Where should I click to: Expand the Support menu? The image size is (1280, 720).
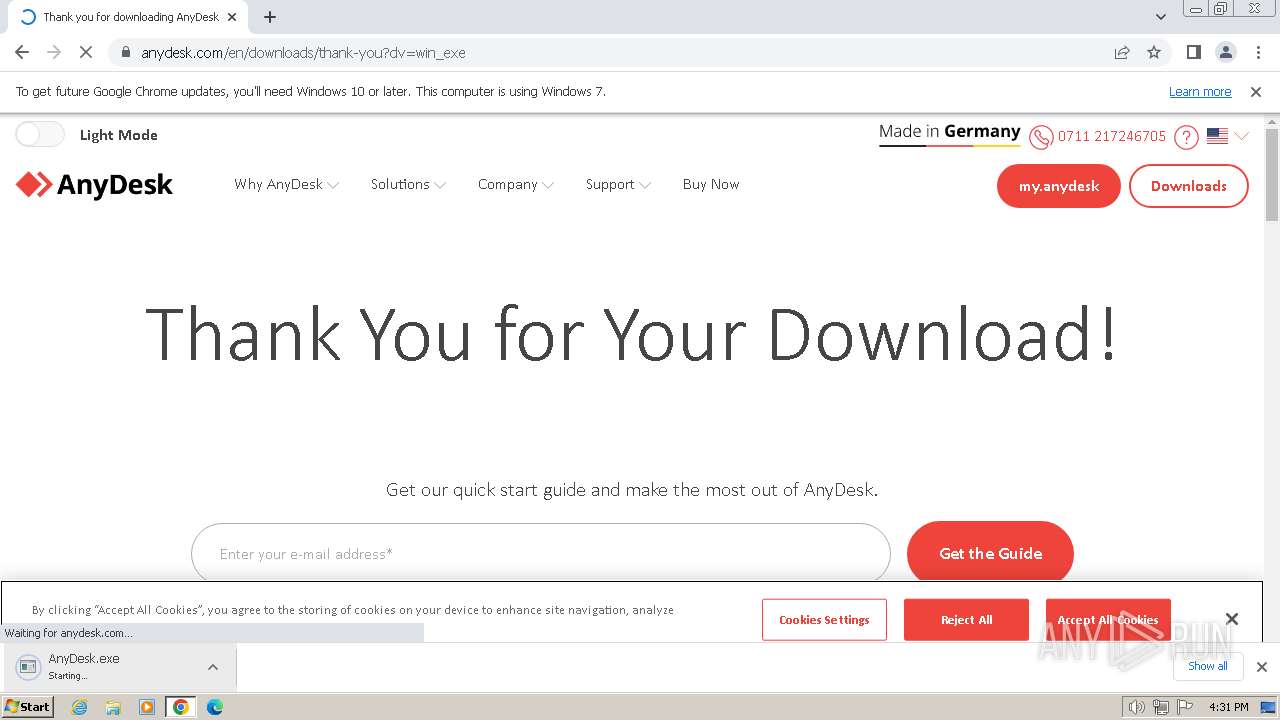(618, 184)
